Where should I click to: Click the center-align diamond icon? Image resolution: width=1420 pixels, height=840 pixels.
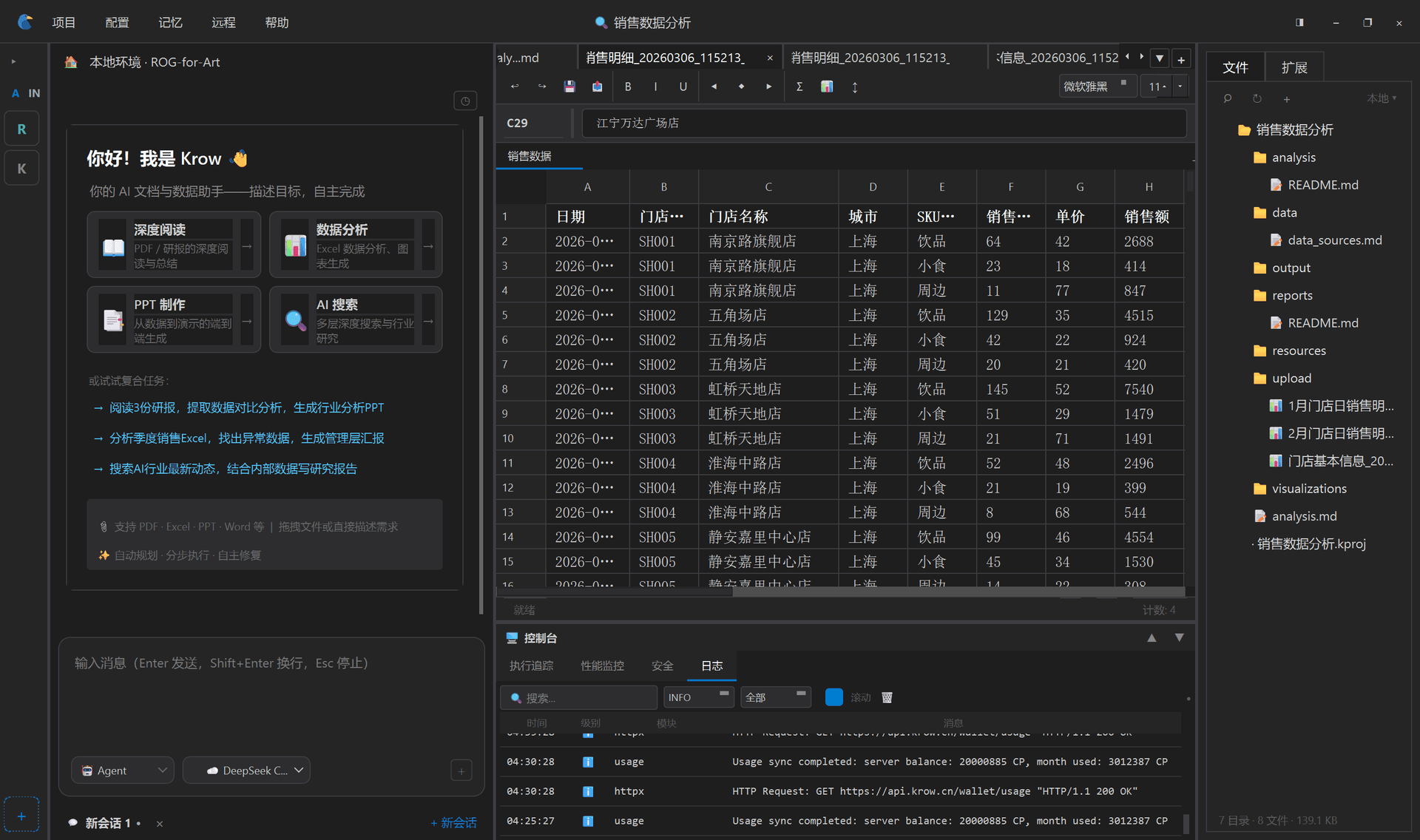click(x=741, y=87)
